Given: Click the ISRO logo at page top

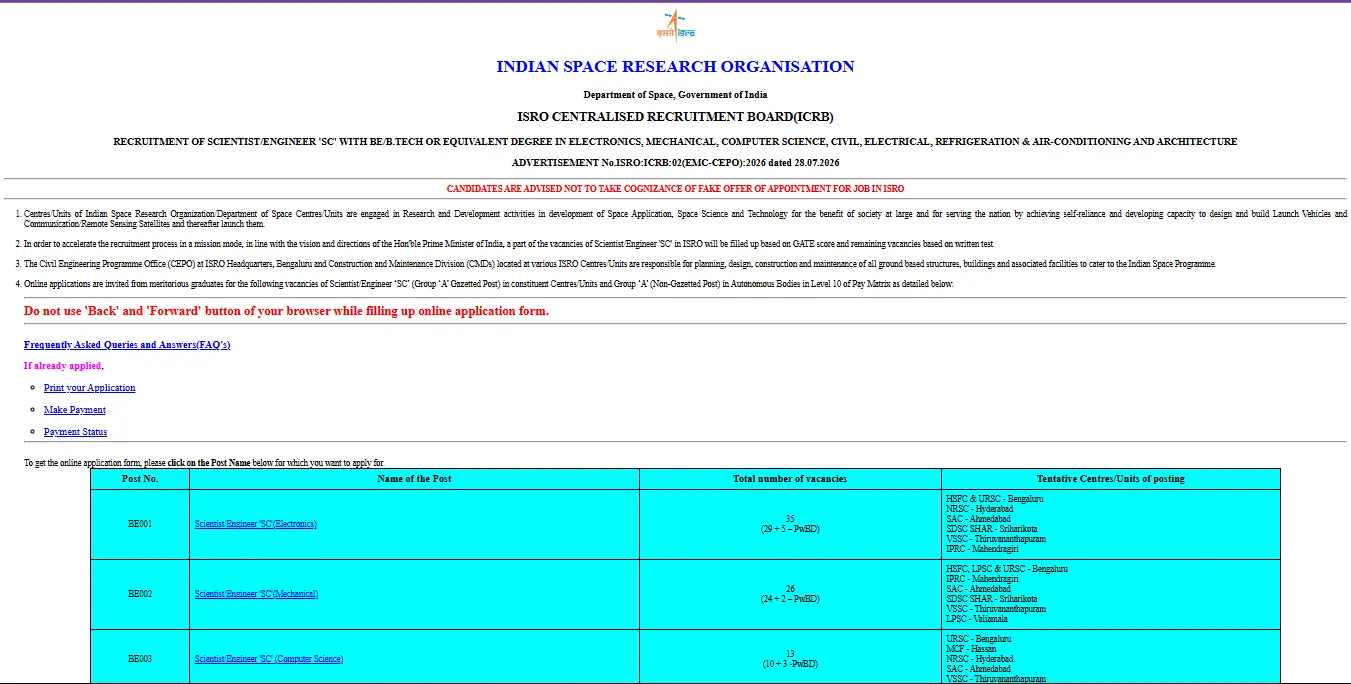Looking at the screenshot, I should tap(675, 25).
